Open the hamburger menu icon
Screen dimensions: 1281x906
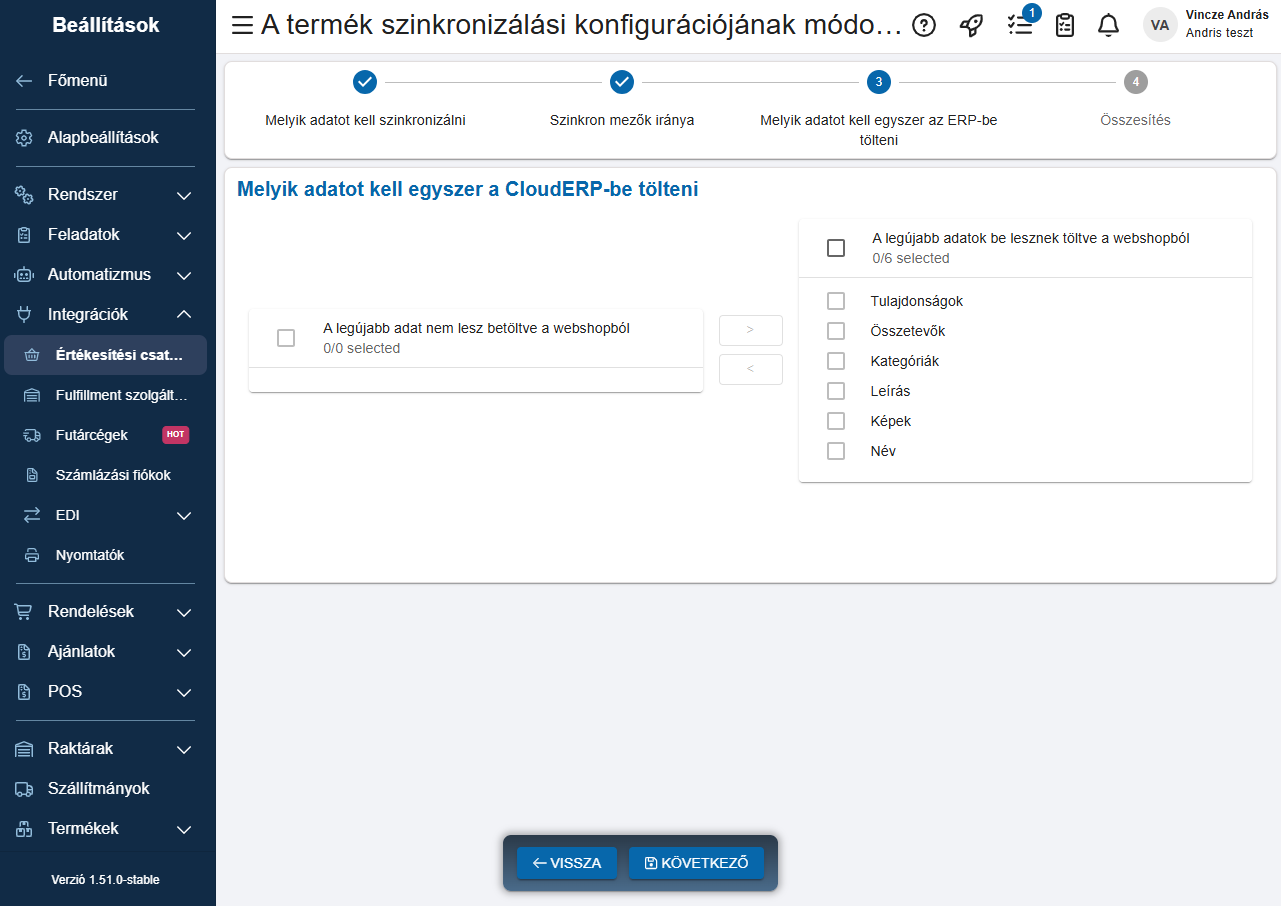click(242, 26)
